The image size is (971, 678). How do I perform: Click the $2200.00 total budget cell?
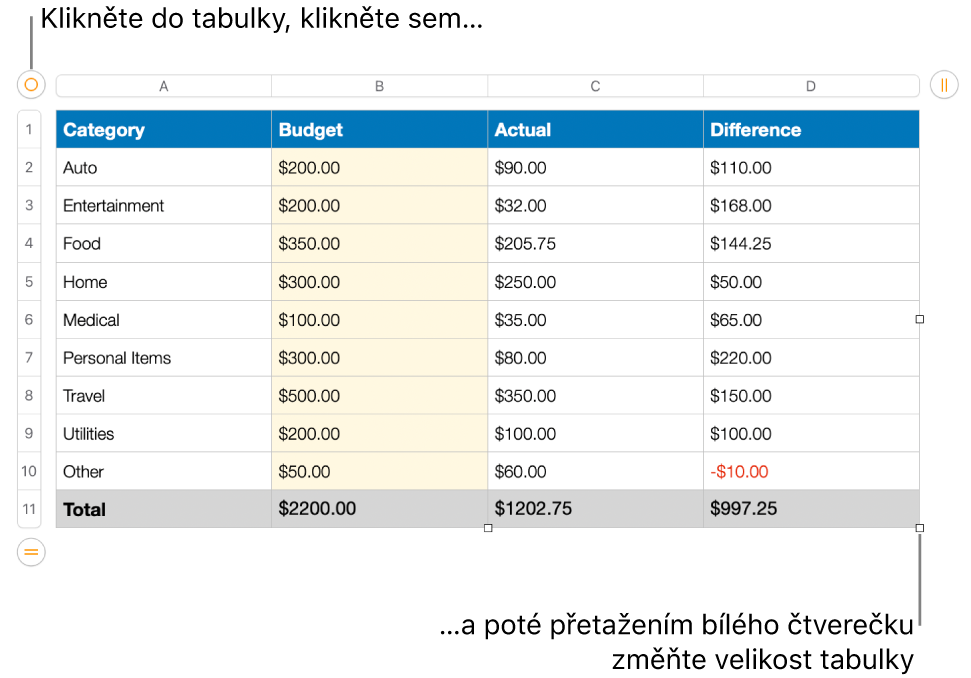click(379, 509)
